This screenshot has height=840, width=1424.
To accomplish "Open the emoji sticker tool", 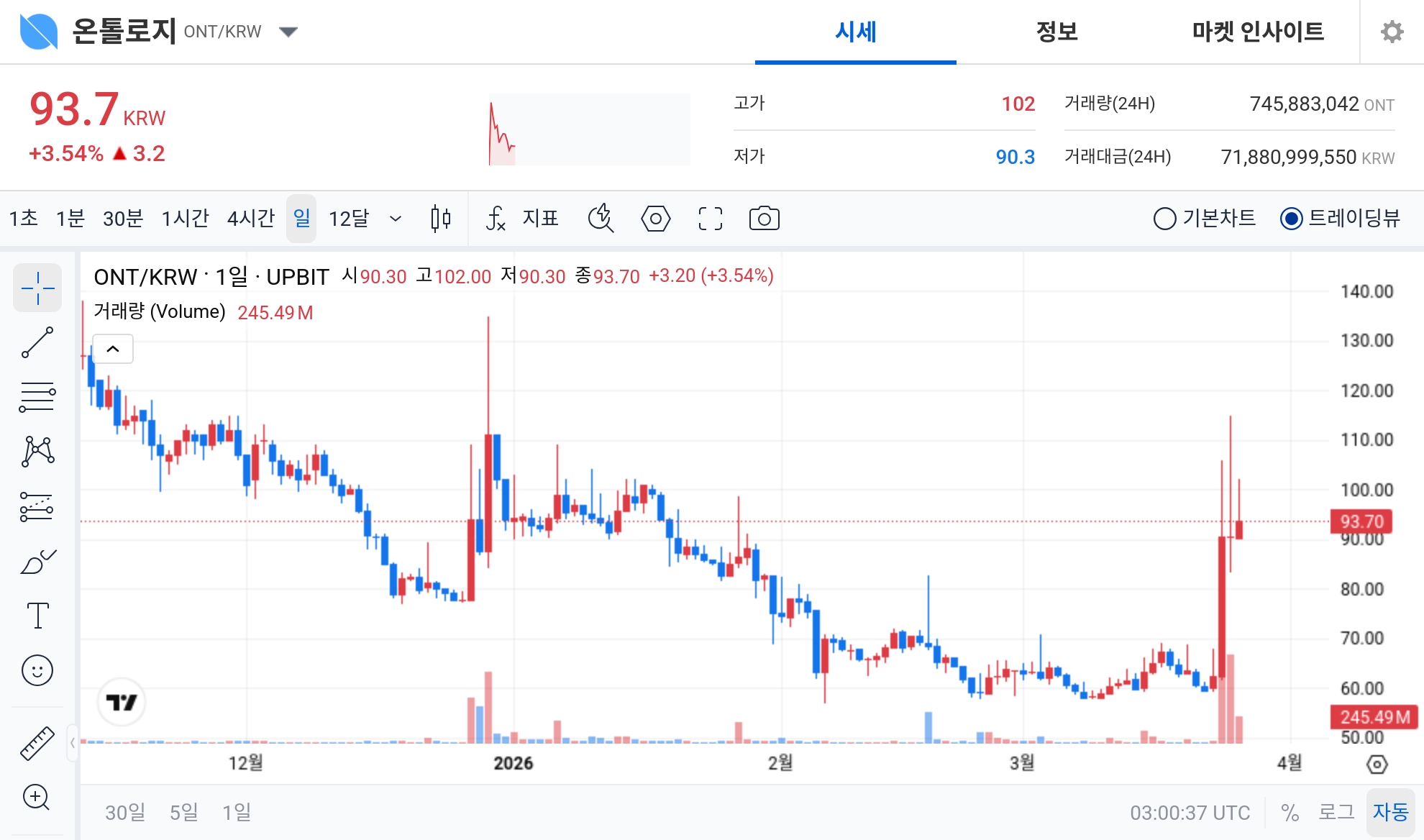I will click(37, 670).
